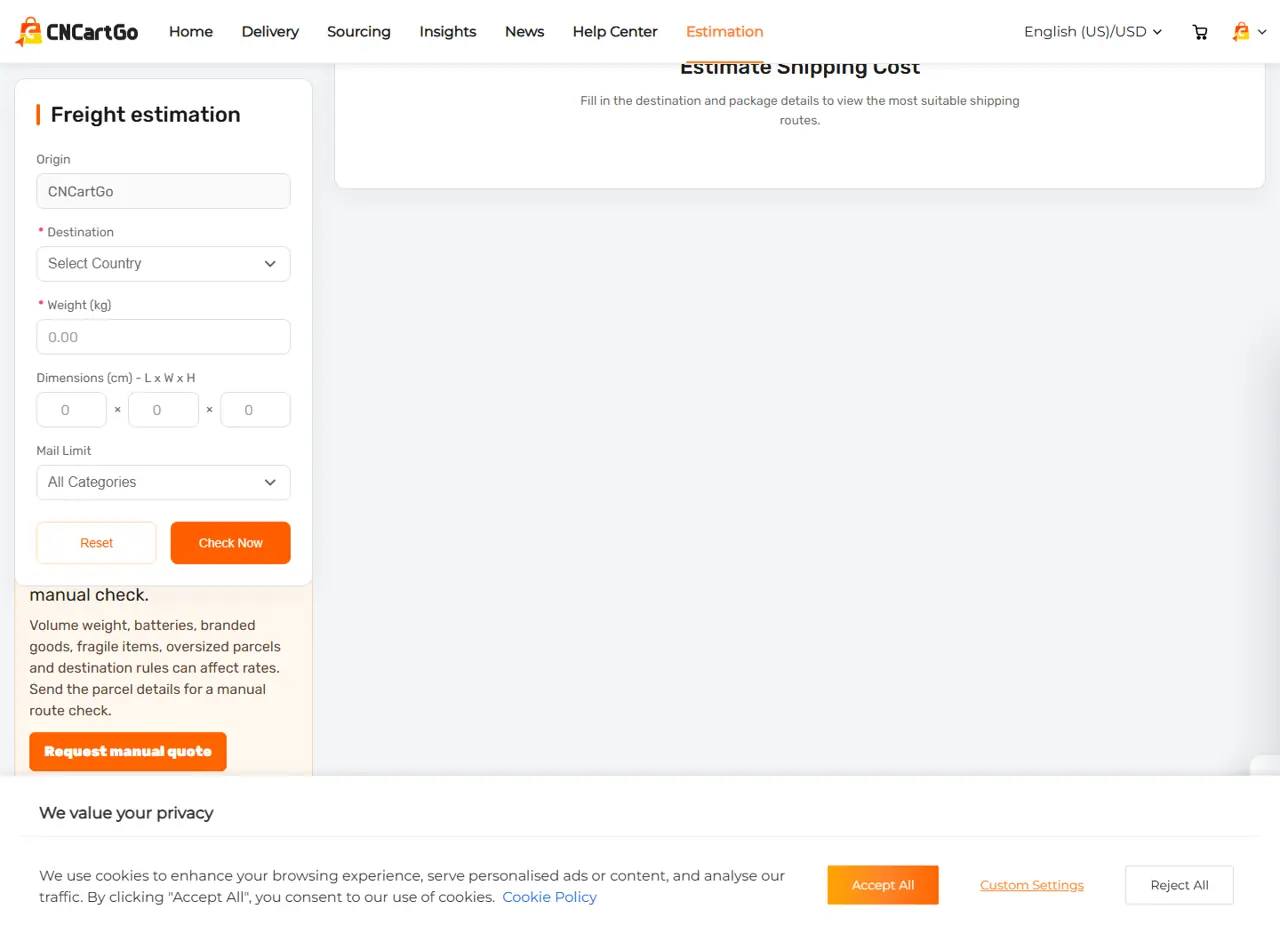
Task: Open Custom Settings for cookies
Action: pos(1032,885)
